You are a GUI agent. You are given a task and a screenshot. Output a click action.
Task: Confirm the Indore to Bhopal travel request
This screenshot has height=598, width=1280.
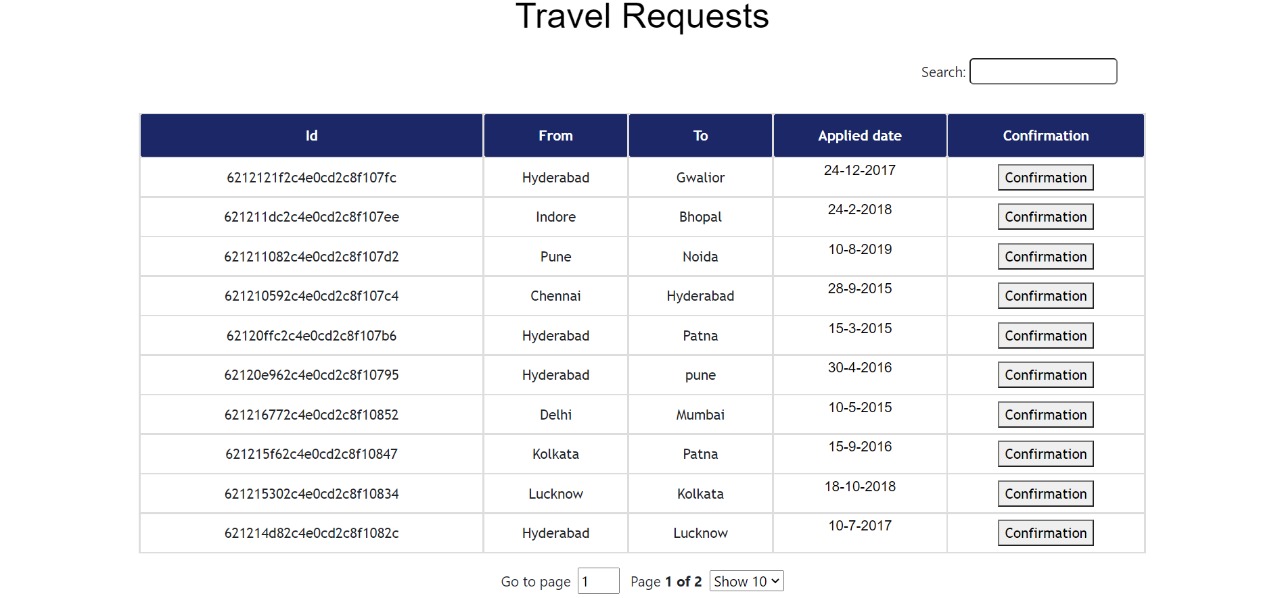1045,216
